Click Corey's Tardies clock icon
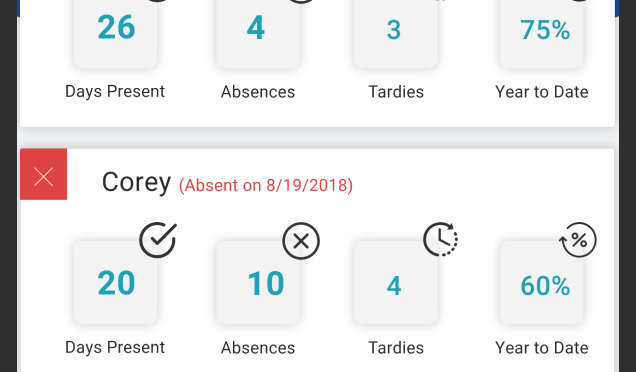This screenshot has width=636, height=372. click(440, 239)
